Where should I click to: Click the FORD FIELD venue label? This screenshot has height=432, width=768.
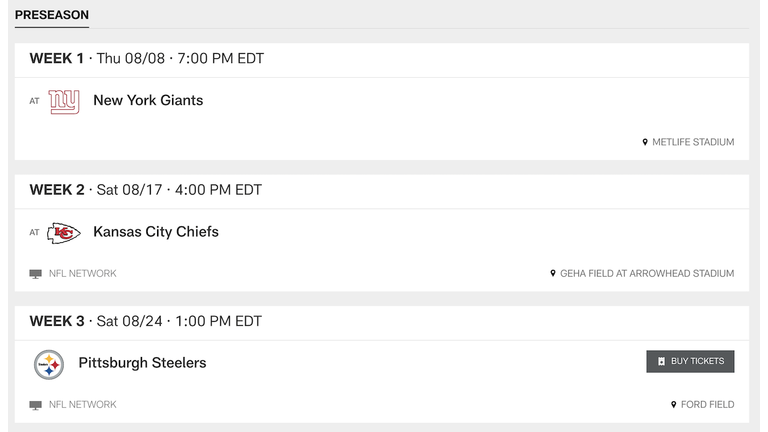click(x=707, y=405)
